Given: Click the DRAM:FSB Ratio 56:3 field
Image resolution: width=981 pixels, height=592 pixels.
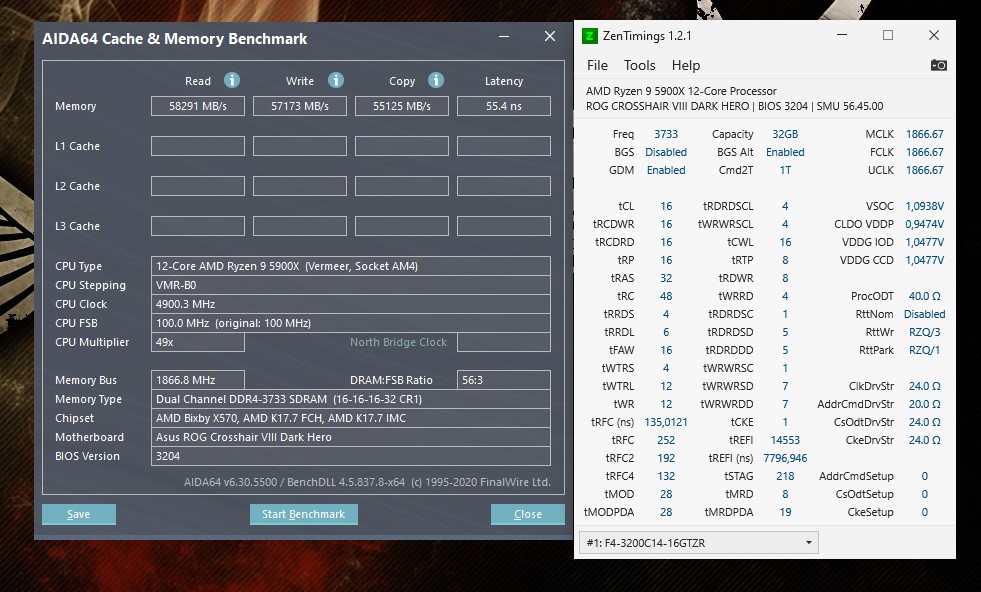Looking at the screenshot, I should [504, 380].
